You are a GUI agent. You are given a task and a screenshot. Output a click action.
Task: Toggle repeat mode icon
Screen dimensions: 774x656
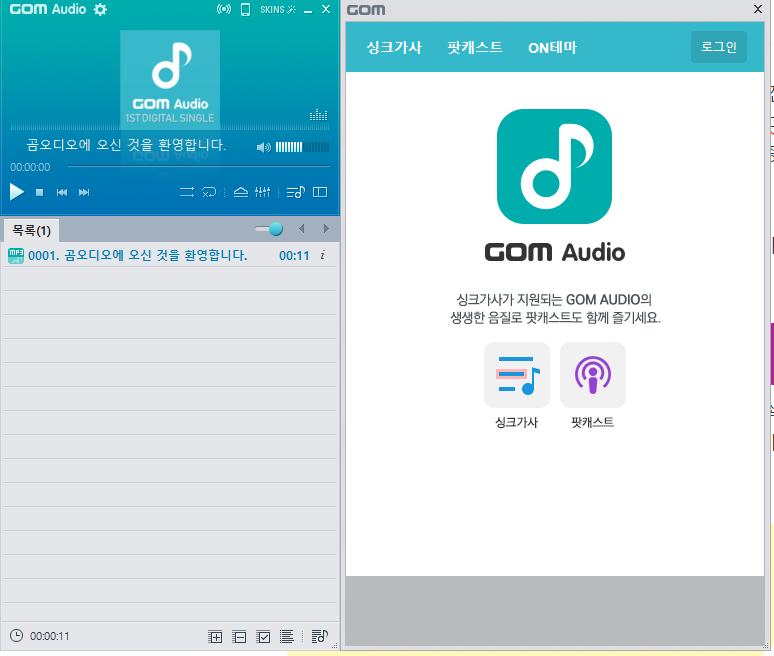187,192
